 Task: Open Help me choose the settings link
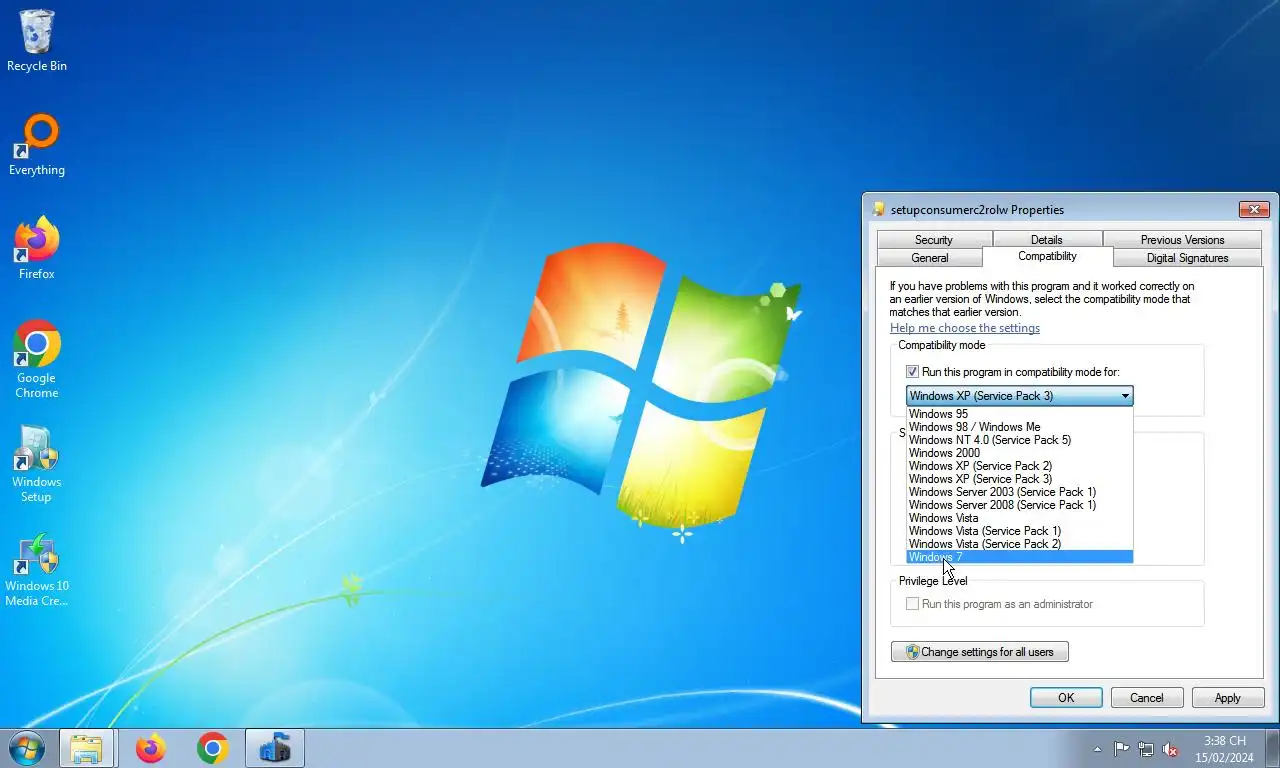pyautogui.click(x=965, y=328)
